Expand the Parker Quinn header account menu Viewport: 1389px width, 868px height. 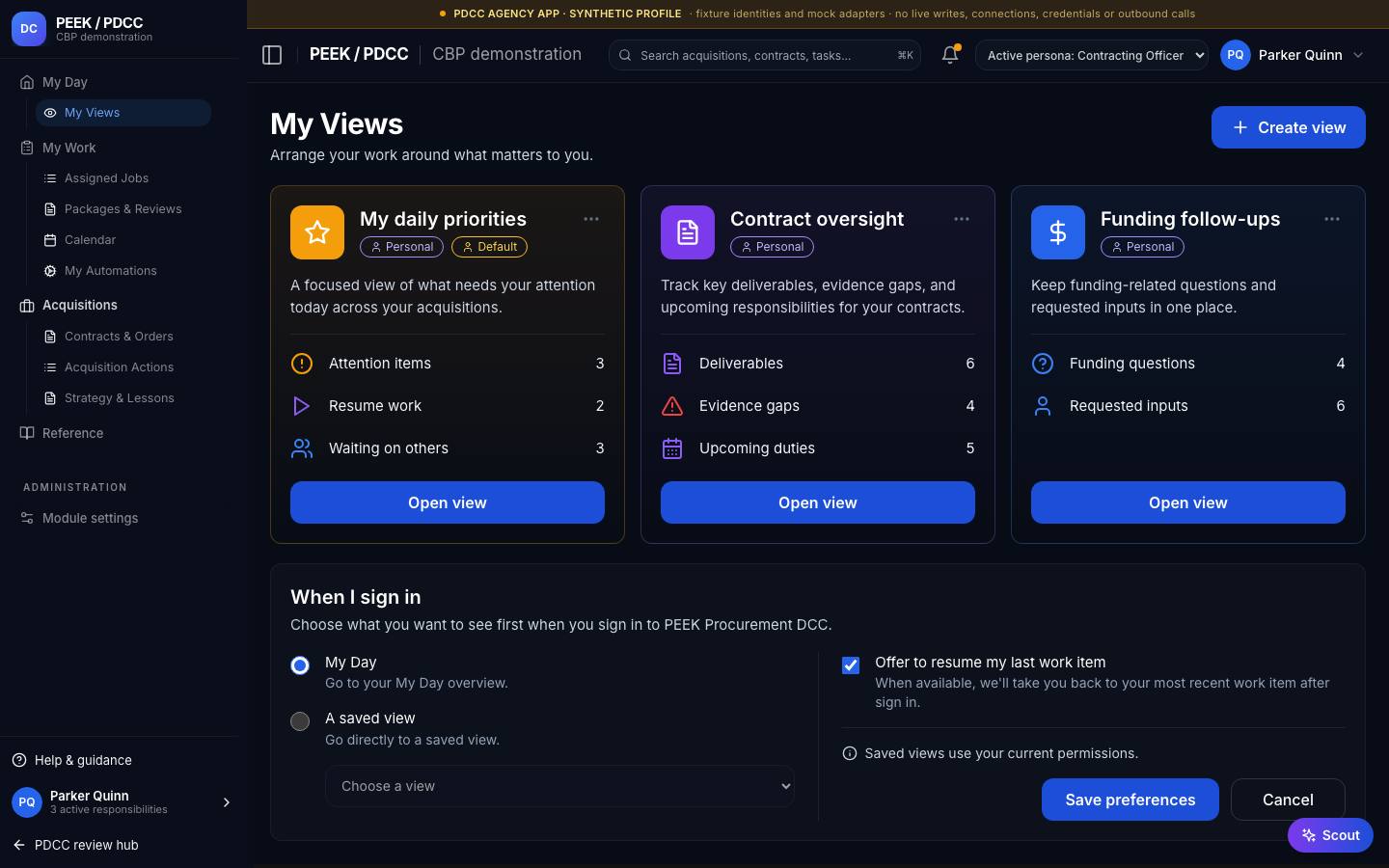(x=1293, y=55)
